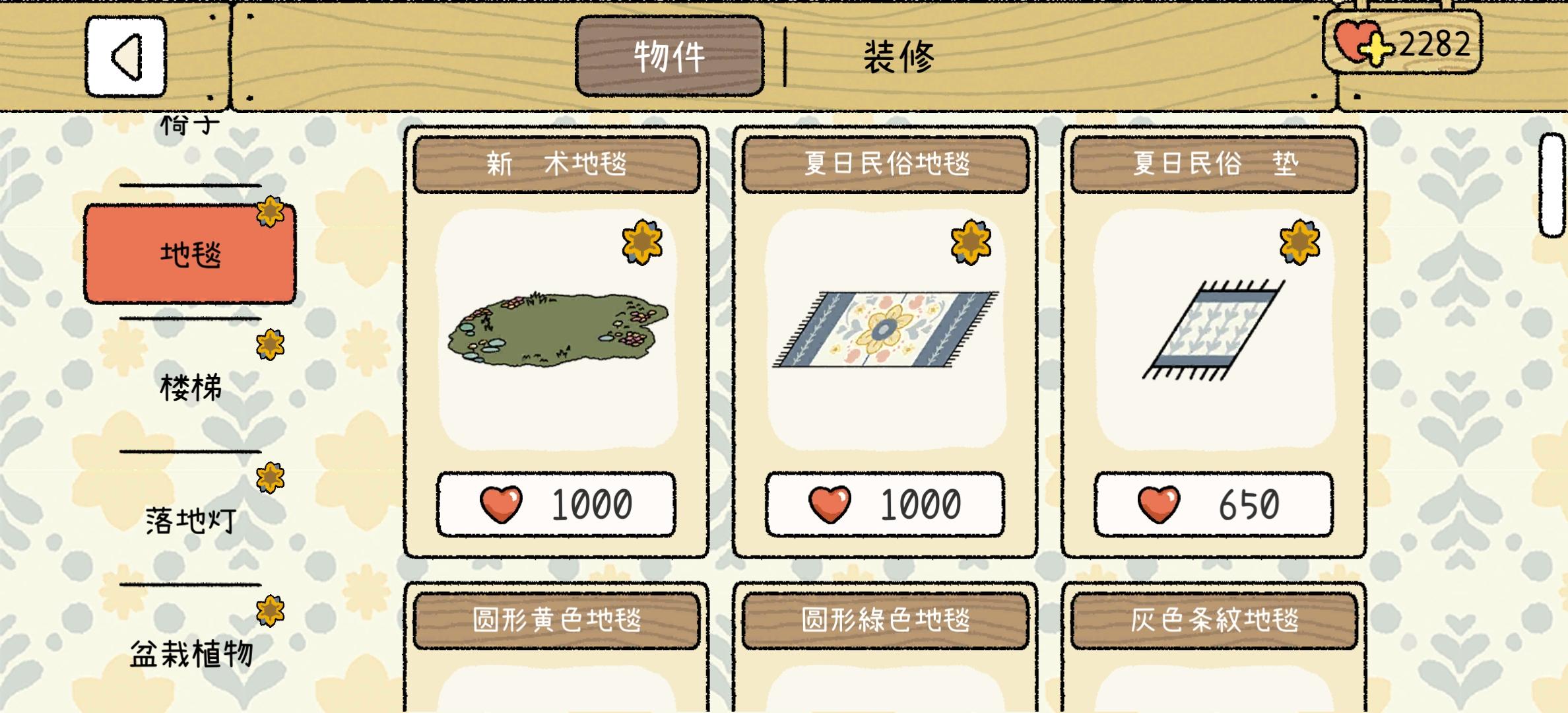1568x713 pixels.
Task: Select the 夏日民俗地毯 floral rug image
Action: [x=886, y=329]
